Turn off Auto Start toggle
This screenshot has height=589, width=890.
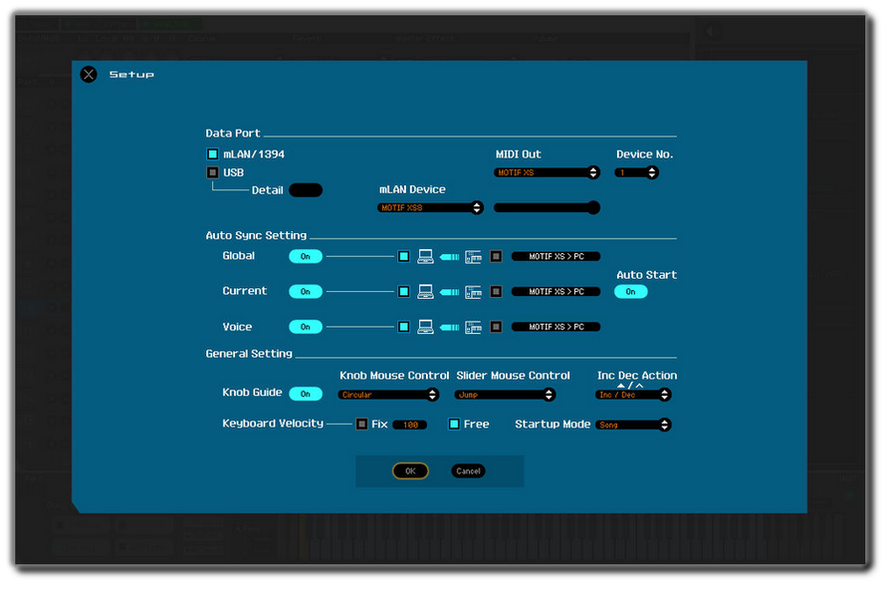pyautogui.click(x=630, y=292)
